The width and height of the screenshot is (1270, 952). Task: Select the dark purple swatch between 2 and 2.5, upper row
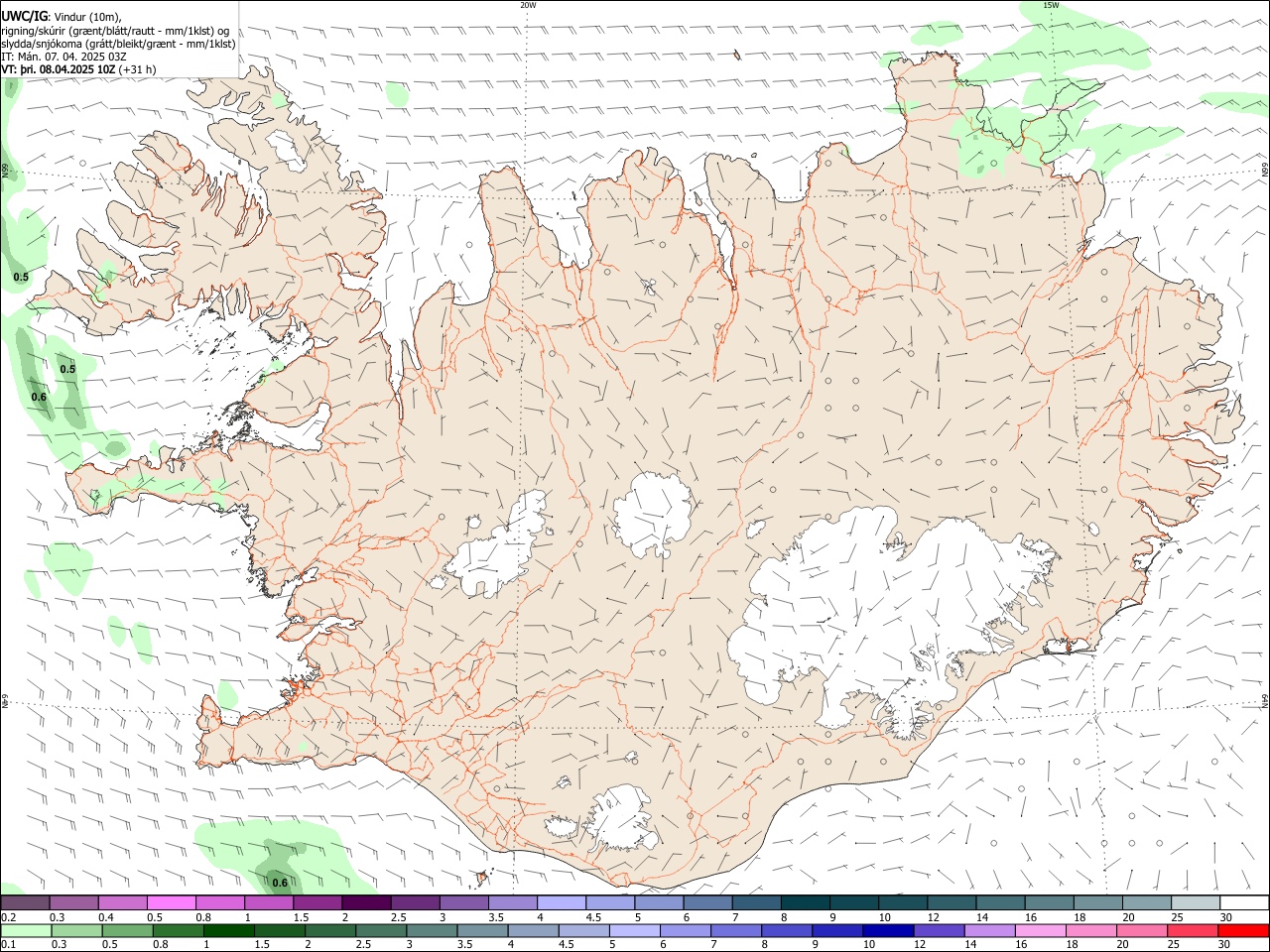(366, 903)
